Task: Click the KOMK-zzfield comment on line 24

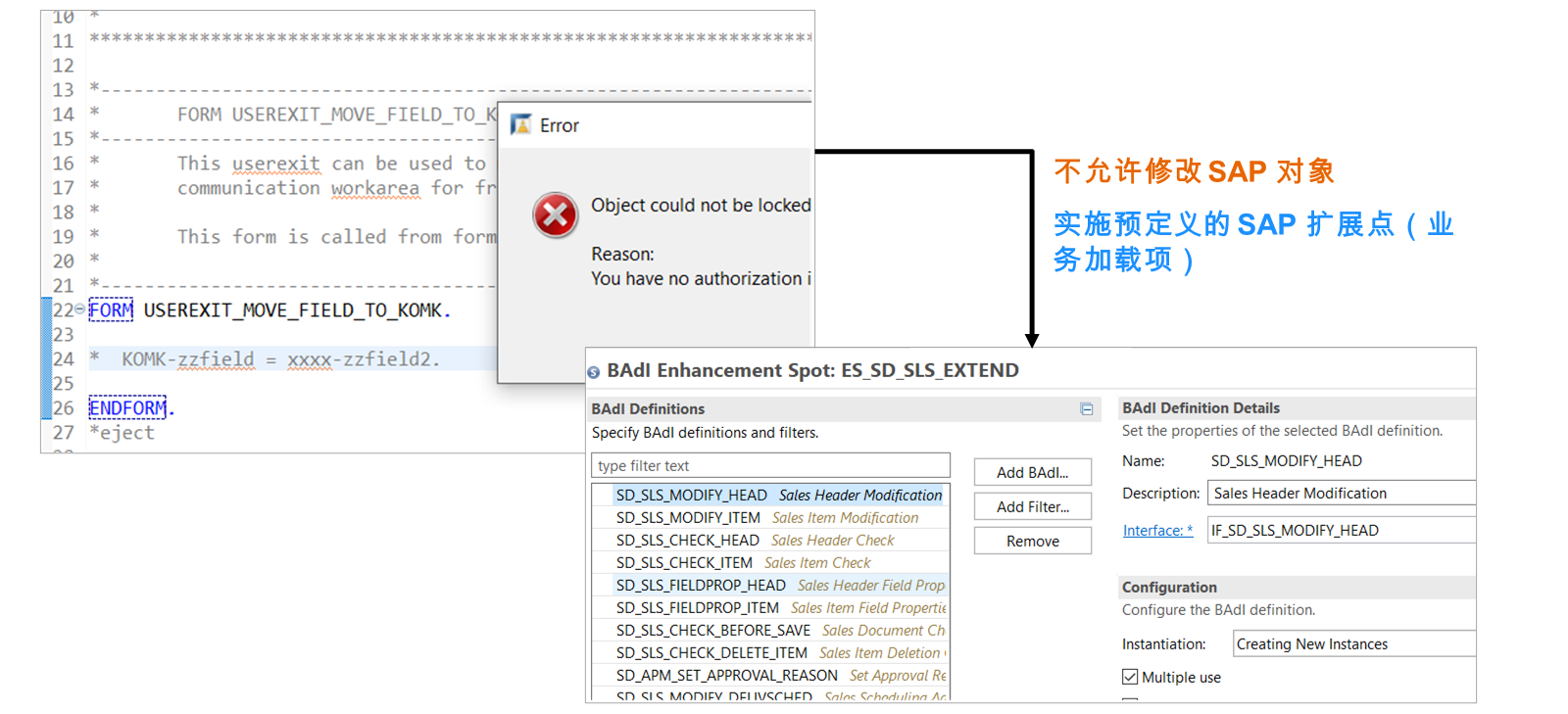Action: 265,359
